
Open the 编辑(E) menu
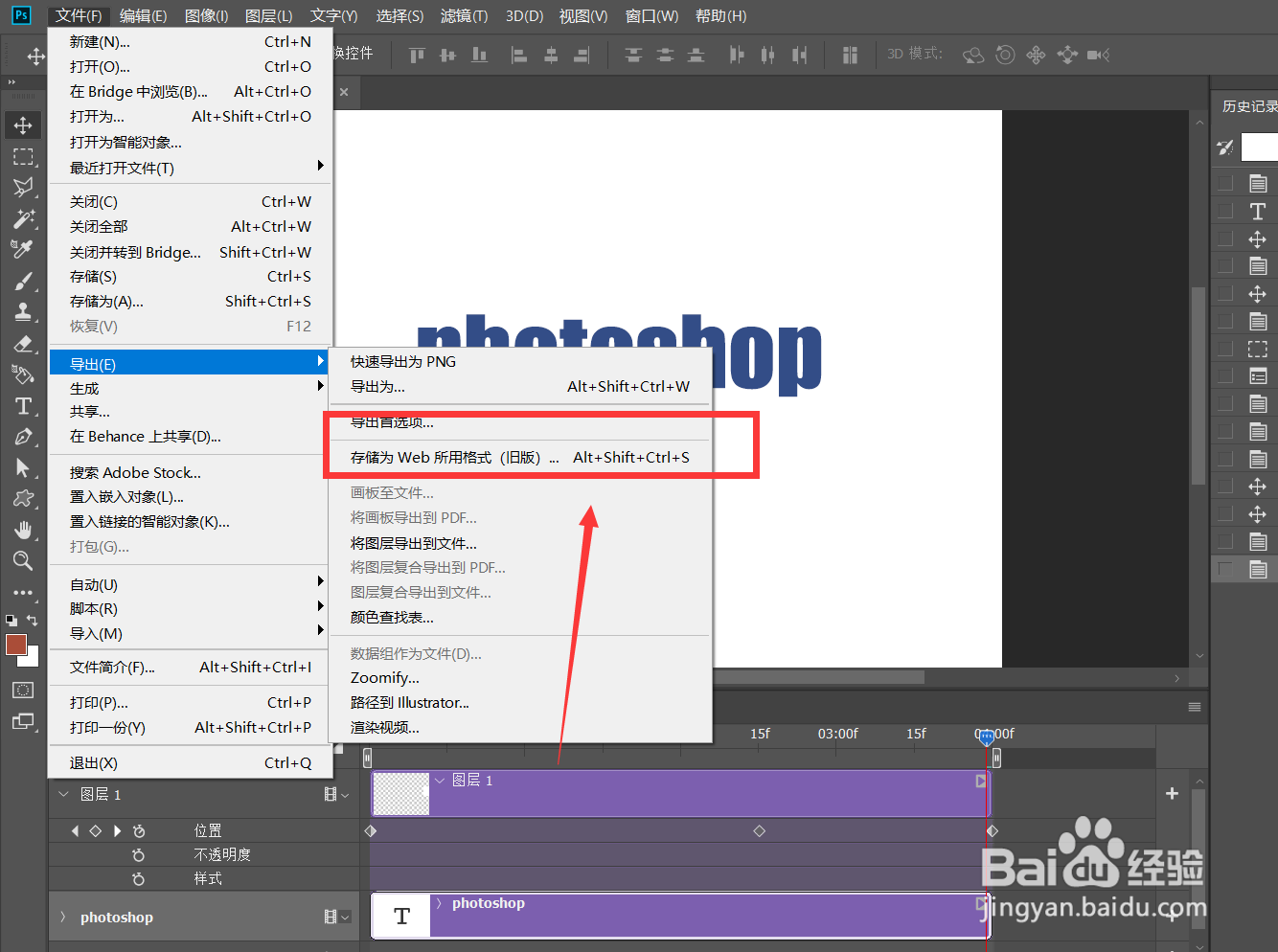point(143,16)
